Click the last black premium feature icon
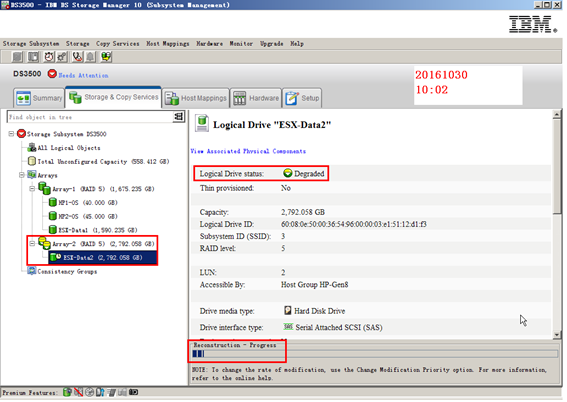567x402 pixels. (x=133, y=392)
